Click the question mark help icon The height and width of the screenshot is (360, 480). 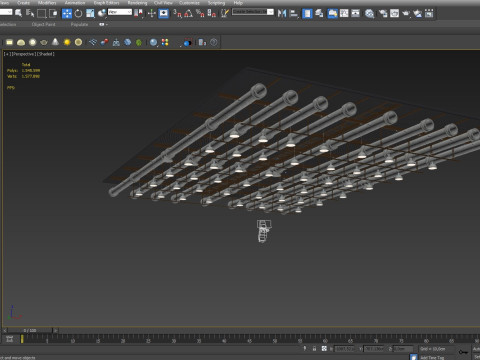(x=214, y=42)
